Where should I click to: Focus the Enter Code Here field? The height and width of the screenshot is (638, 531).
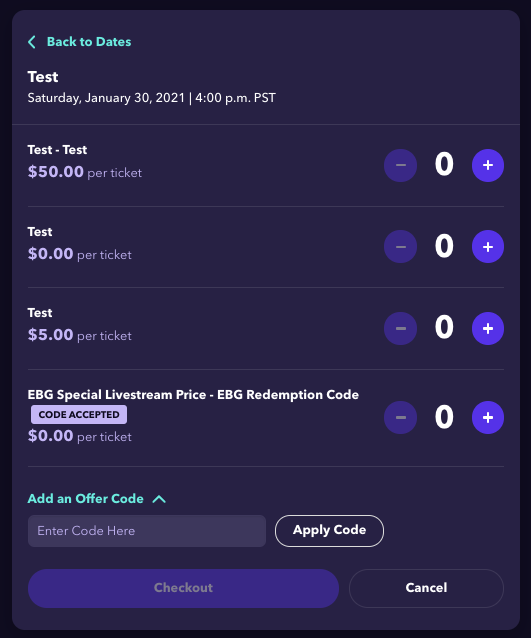pyautogui.click(x=146, y=531)
